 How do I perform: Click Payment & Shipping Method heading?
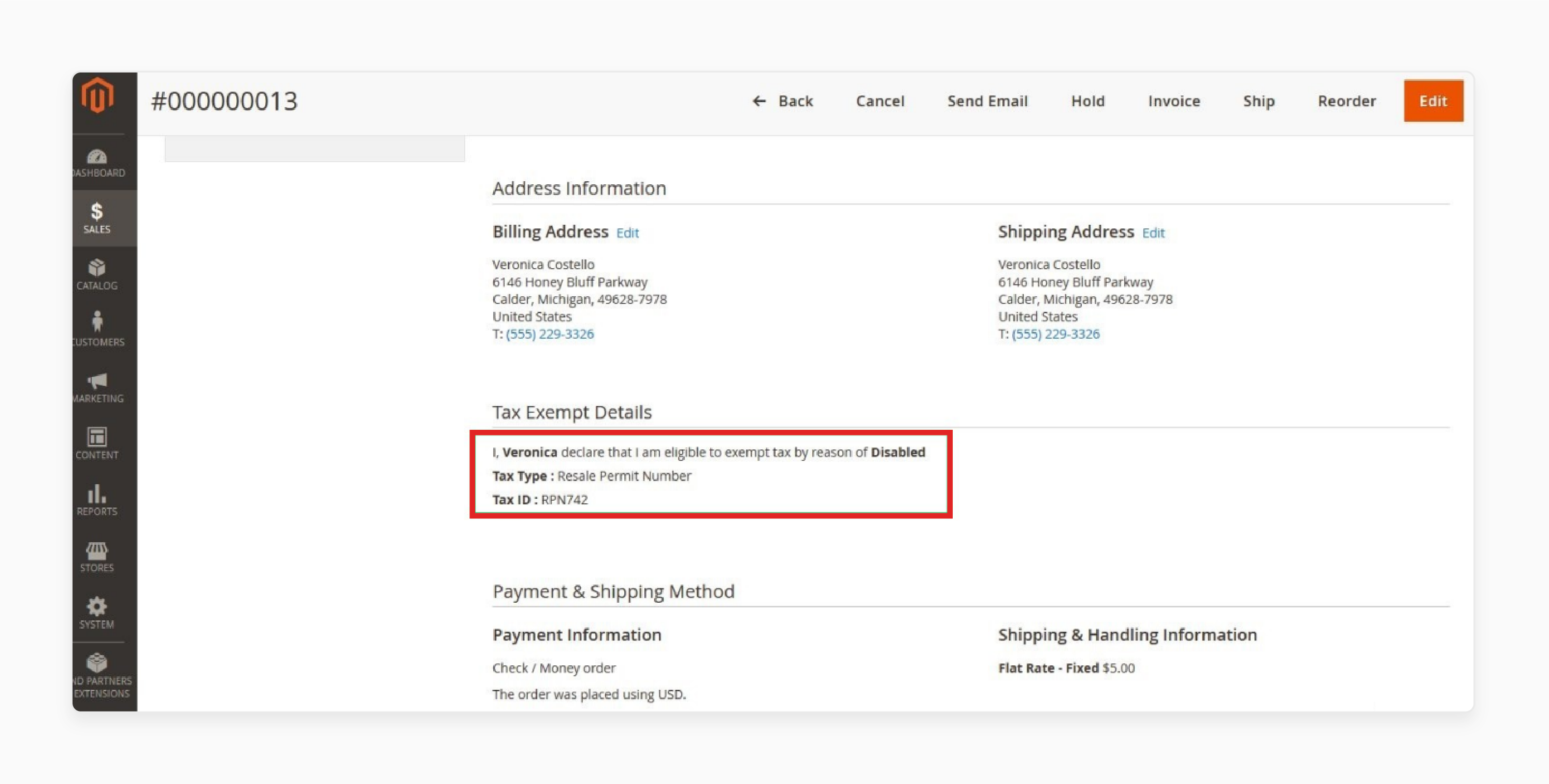[x=613, y=591]
